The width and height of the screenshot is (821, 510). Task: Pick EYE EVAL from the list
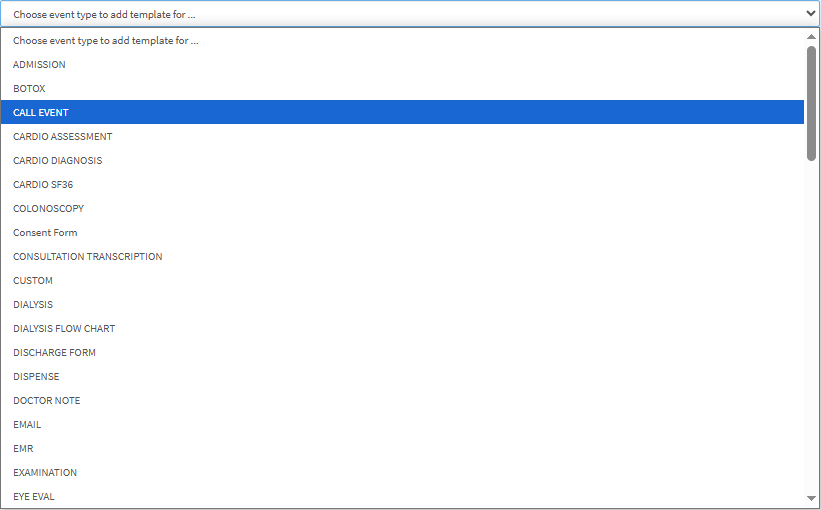tap(402, 496)
